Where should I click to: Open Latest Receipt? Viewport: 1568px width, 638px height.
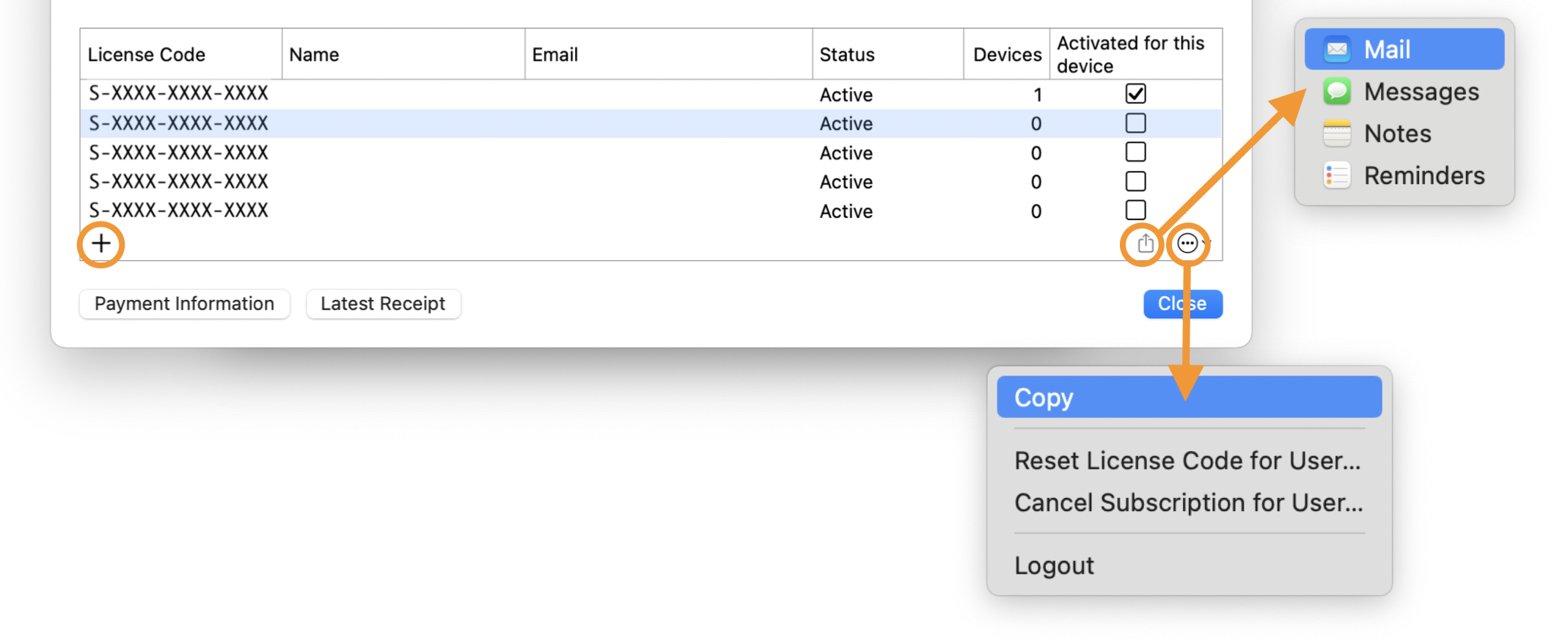tap(383, 304)
